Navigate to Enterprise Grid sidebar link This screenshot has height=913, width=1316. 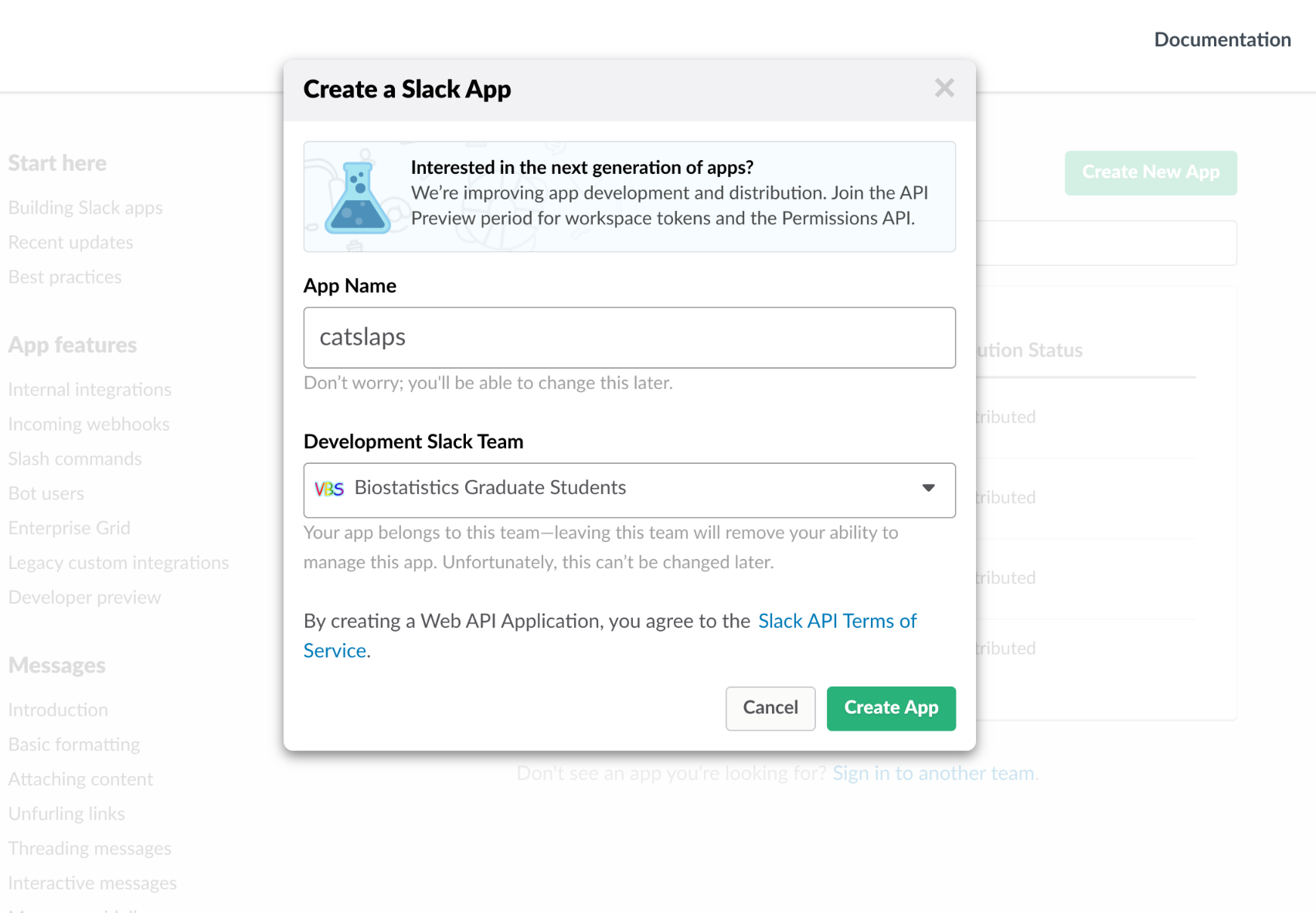pyautogui.click(x=70, y=528)
